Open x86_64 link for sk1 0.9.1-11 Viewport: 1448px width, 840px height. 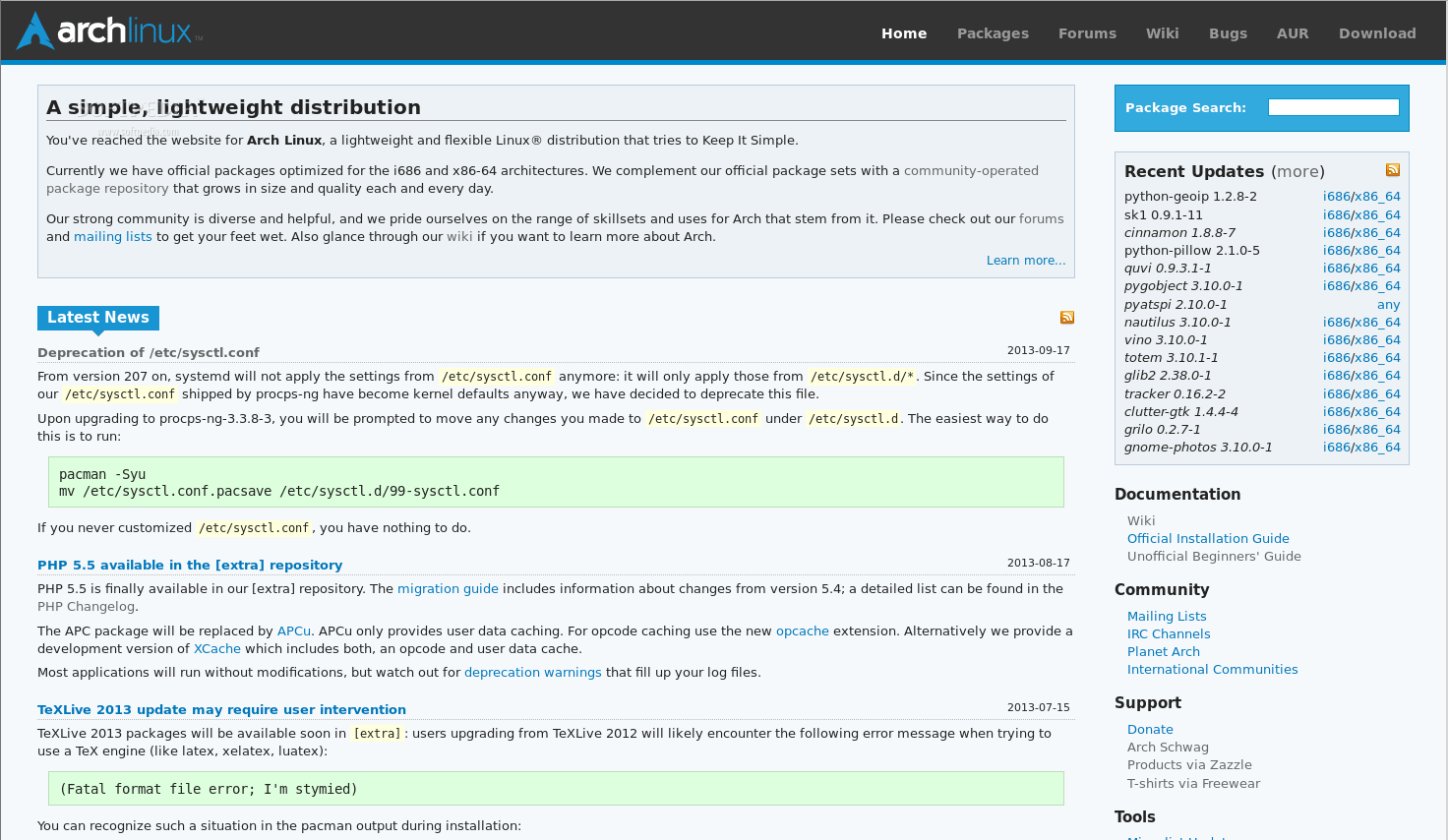pos(1377,215)
